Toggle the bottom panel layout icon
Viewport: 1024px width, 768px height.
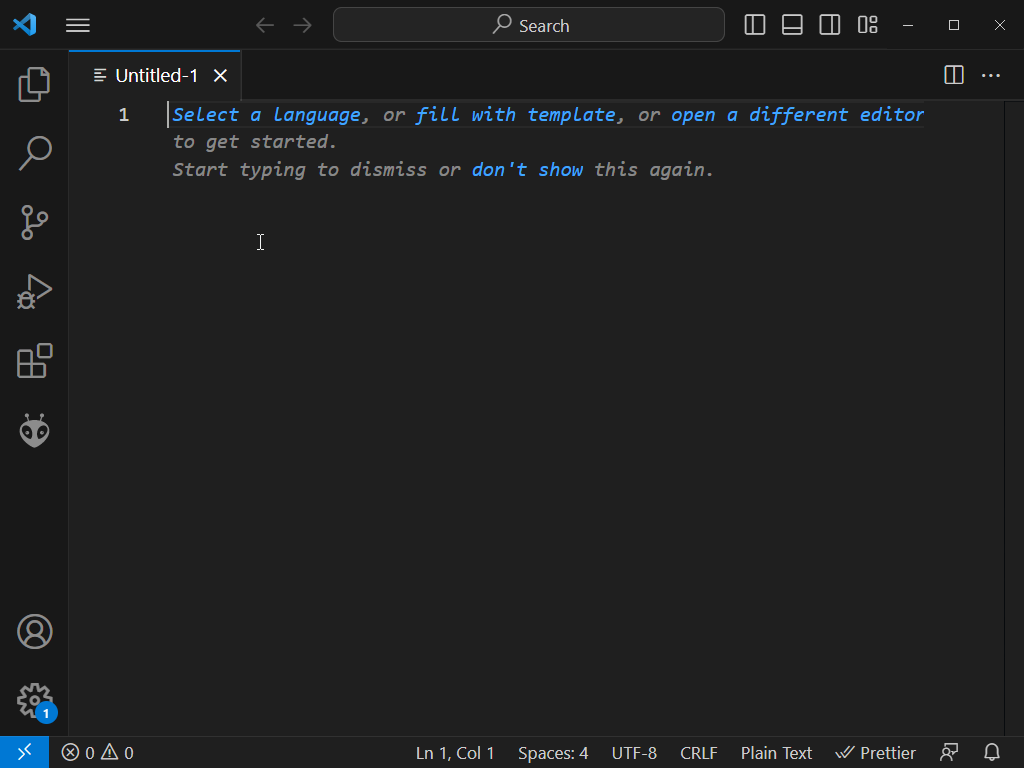pyautogui.click(x=792, y=25)
